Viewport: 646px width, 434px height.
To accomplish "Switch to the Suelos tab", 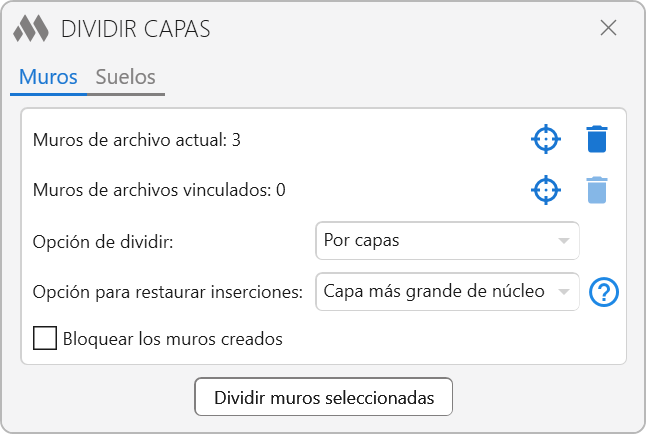I will coord(126,77).
